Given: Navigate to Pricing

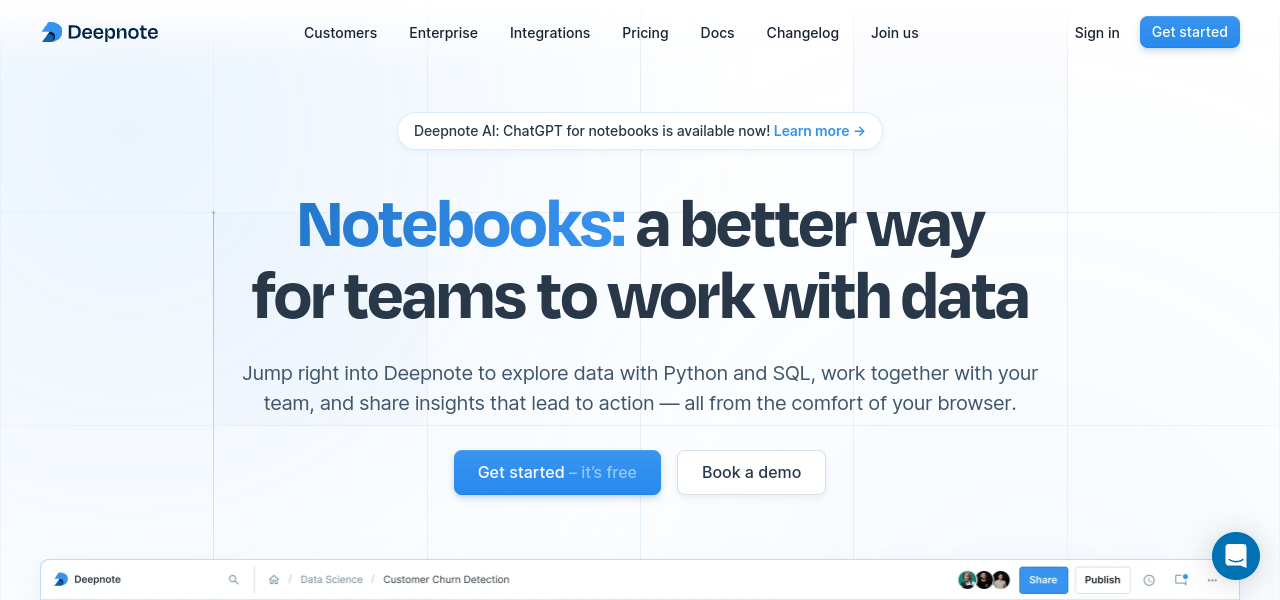Looking at the screenshot, I should pyautogui.click(x=645, y=33).
